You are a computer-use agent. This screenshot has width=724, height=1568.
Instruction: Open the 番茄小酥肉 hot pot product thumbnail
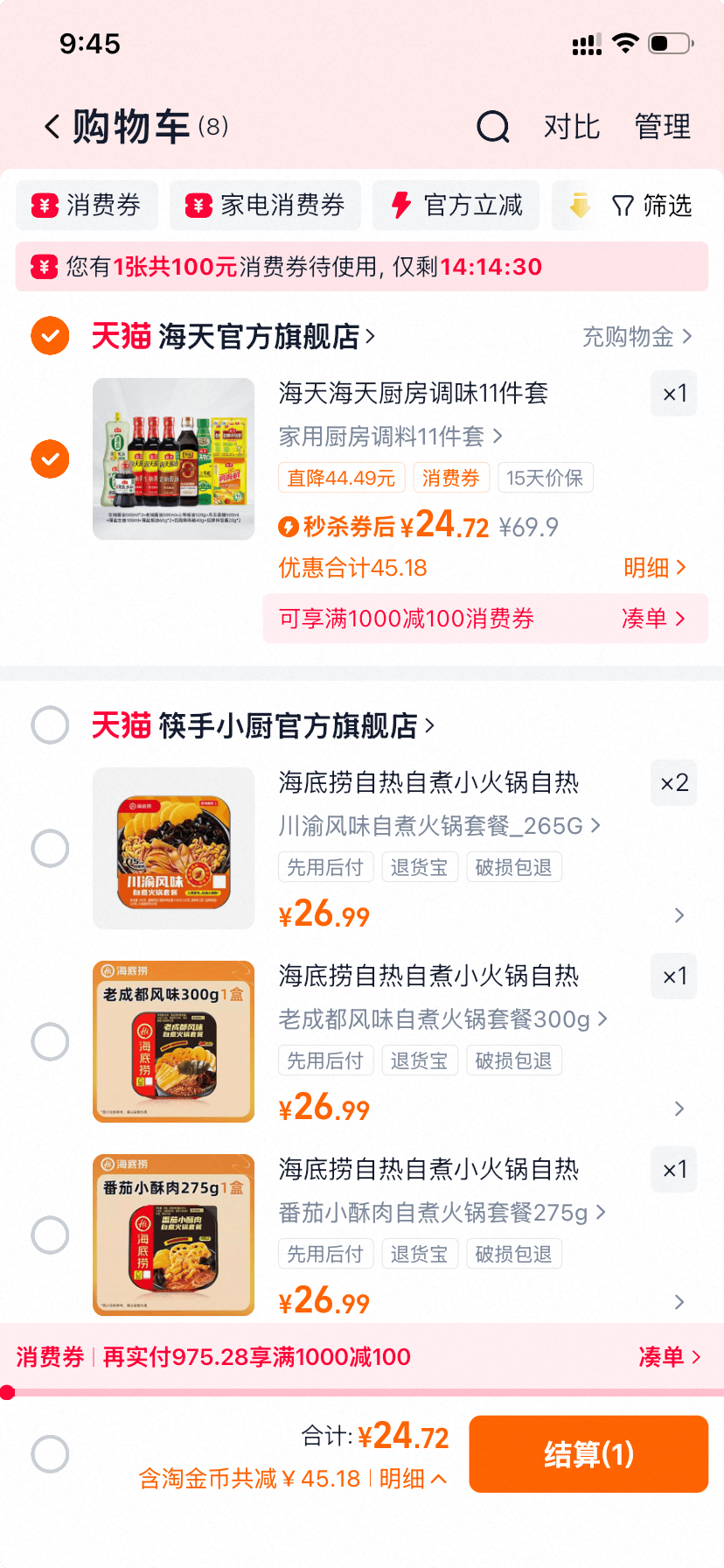(x=173, y=1234)
